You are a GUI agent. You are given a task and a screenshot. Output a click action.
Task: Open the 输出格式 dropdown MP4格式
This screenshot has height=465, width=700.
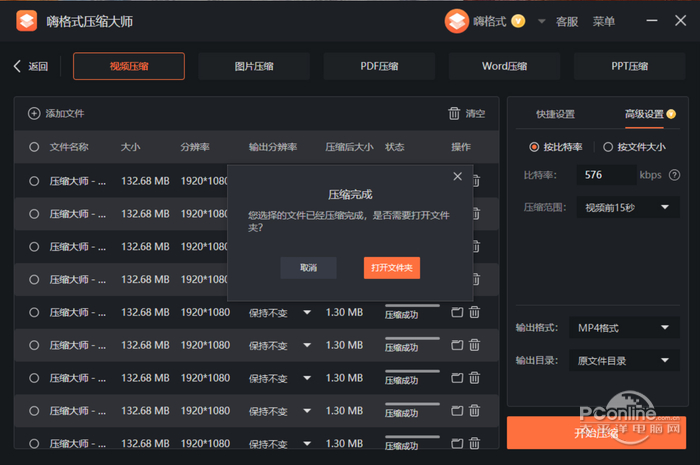(624, 328)
